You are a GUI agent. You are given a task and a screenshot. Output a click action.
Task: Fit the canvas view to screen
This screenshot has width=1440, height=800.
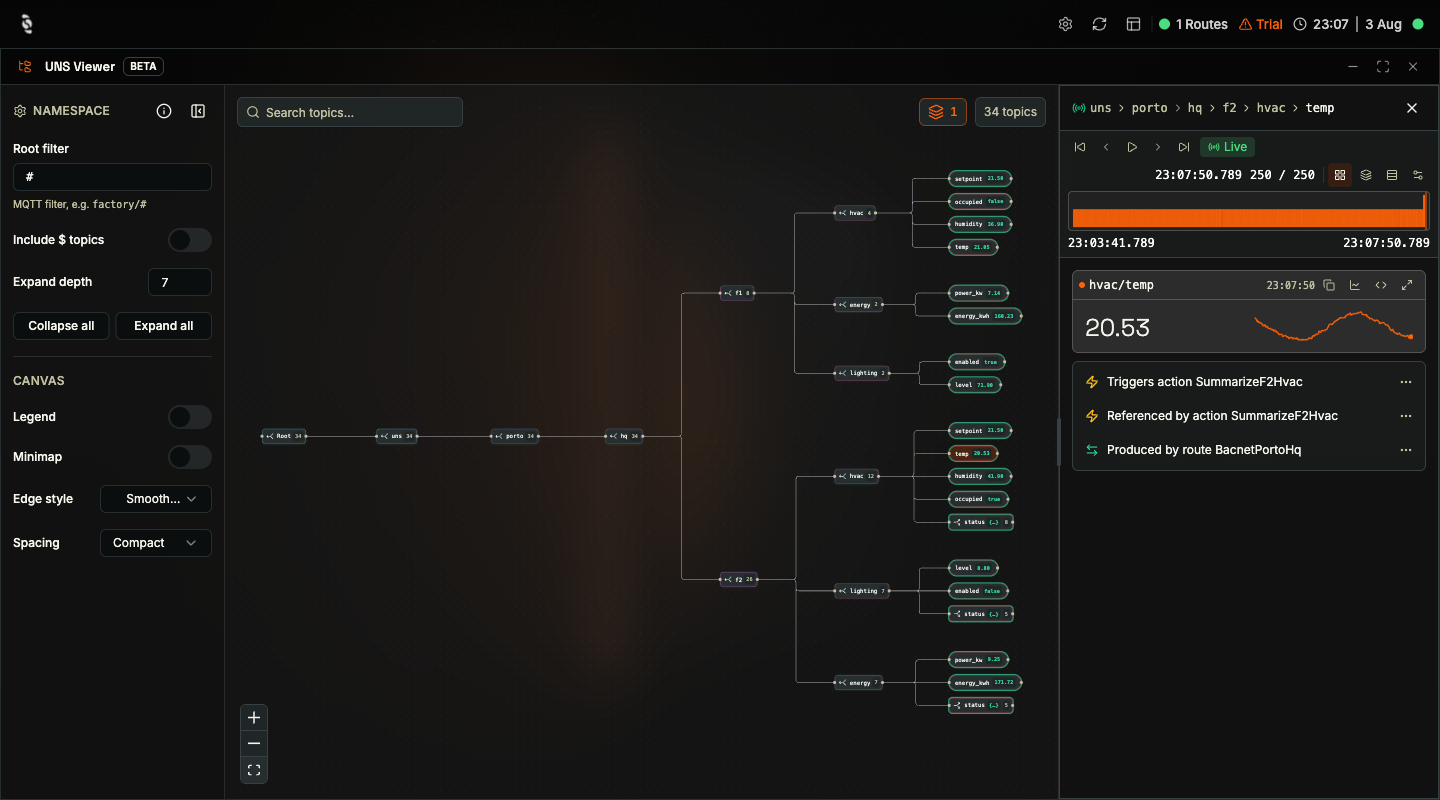coord(254,770)
